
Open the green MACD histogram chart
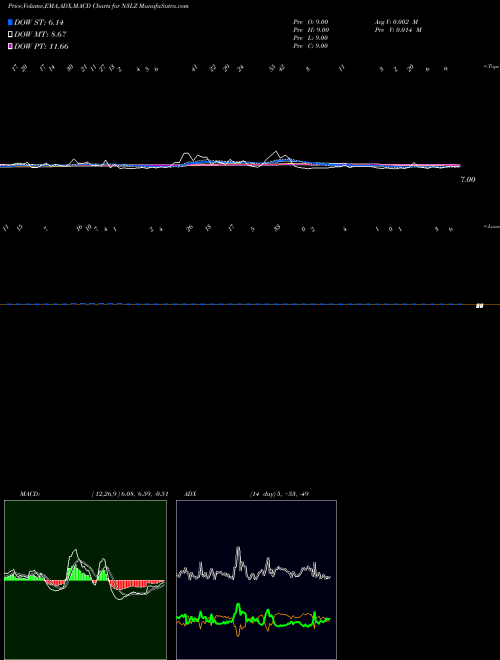pos(85,580)
